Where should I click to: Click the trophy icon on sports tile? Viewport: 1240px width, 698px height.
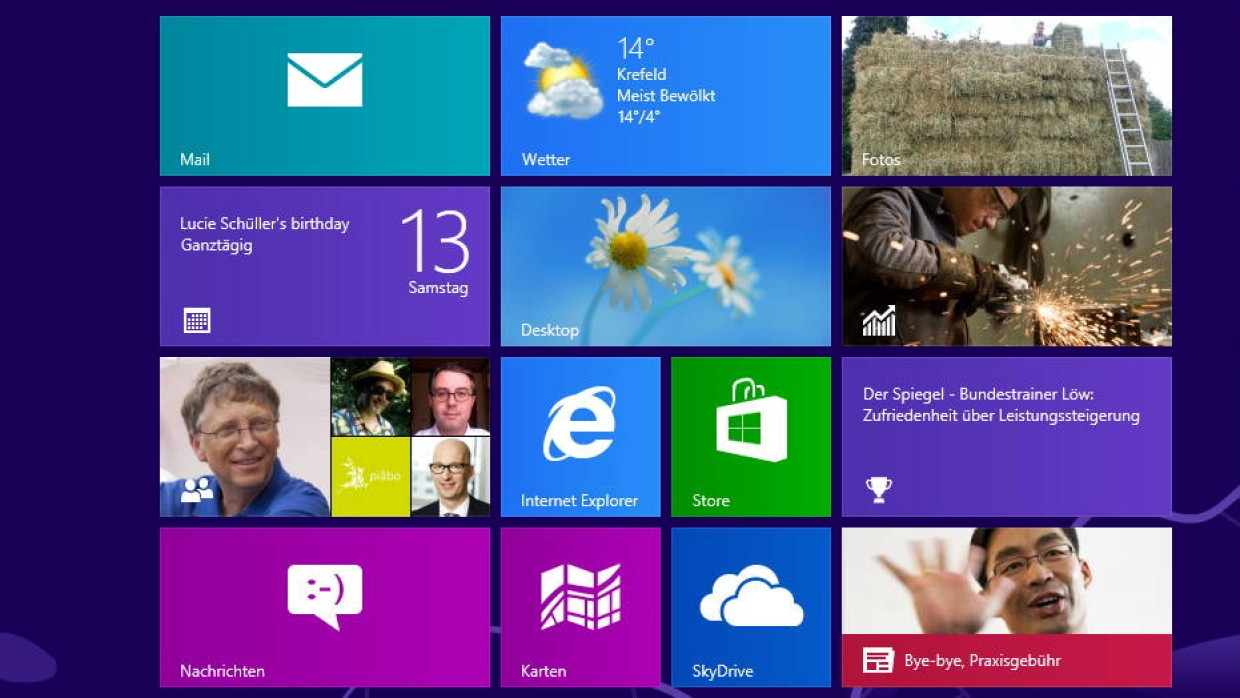tap(879, 489)
